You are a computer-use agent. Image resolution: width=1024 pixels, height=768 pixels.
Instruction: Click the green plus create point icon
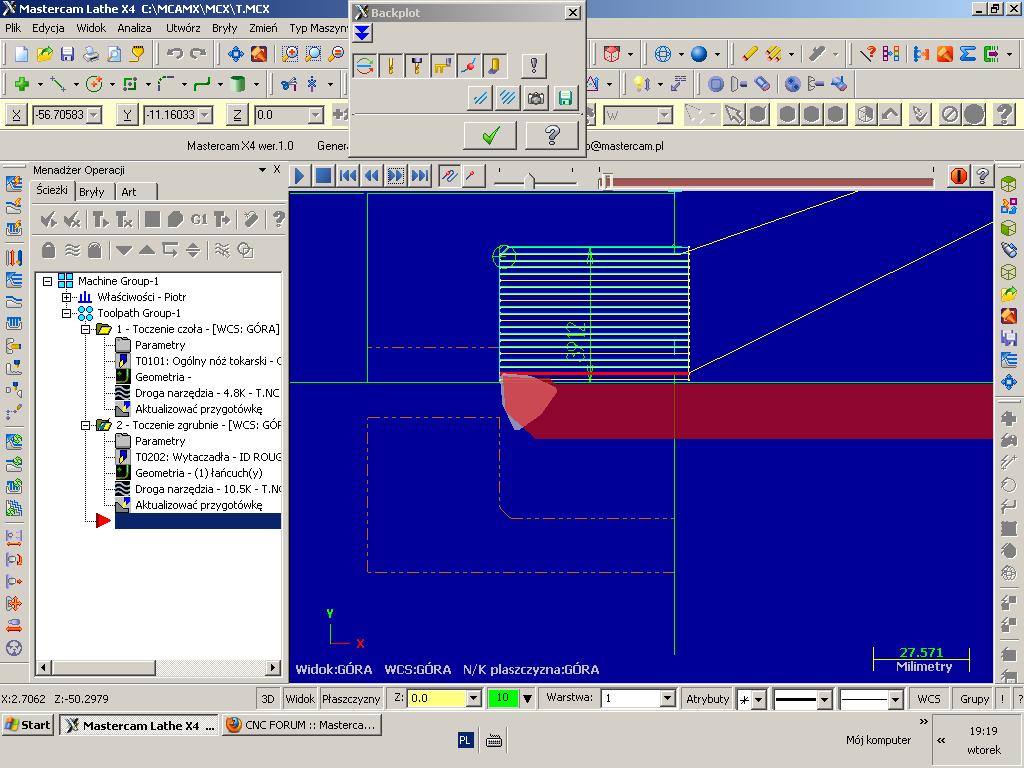pos(22,84)
